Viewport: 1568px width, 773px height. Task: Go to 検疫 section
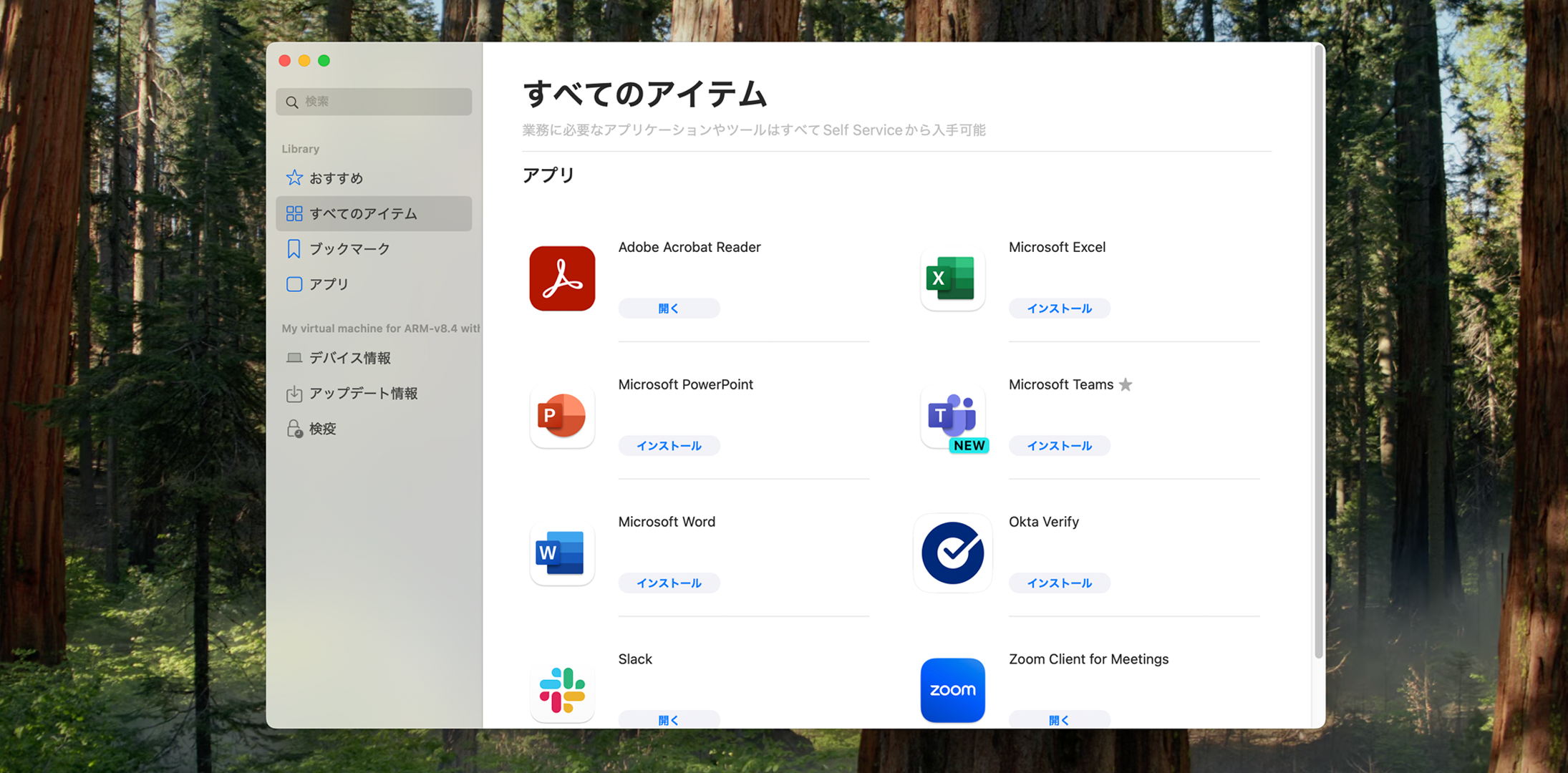click(322, 429)
